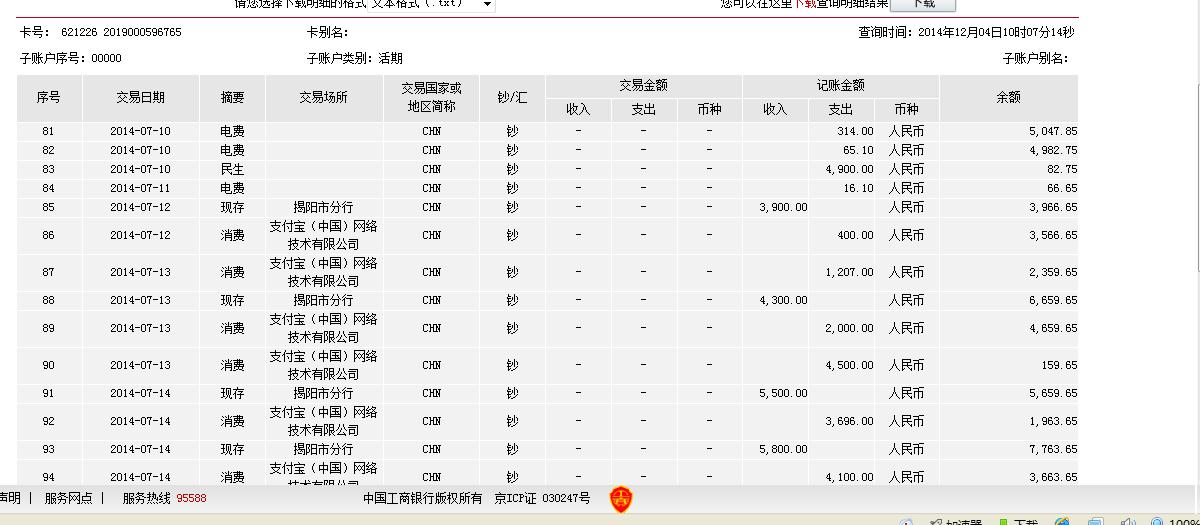Click the red ICP badge icon in footer

click(621, 499)
